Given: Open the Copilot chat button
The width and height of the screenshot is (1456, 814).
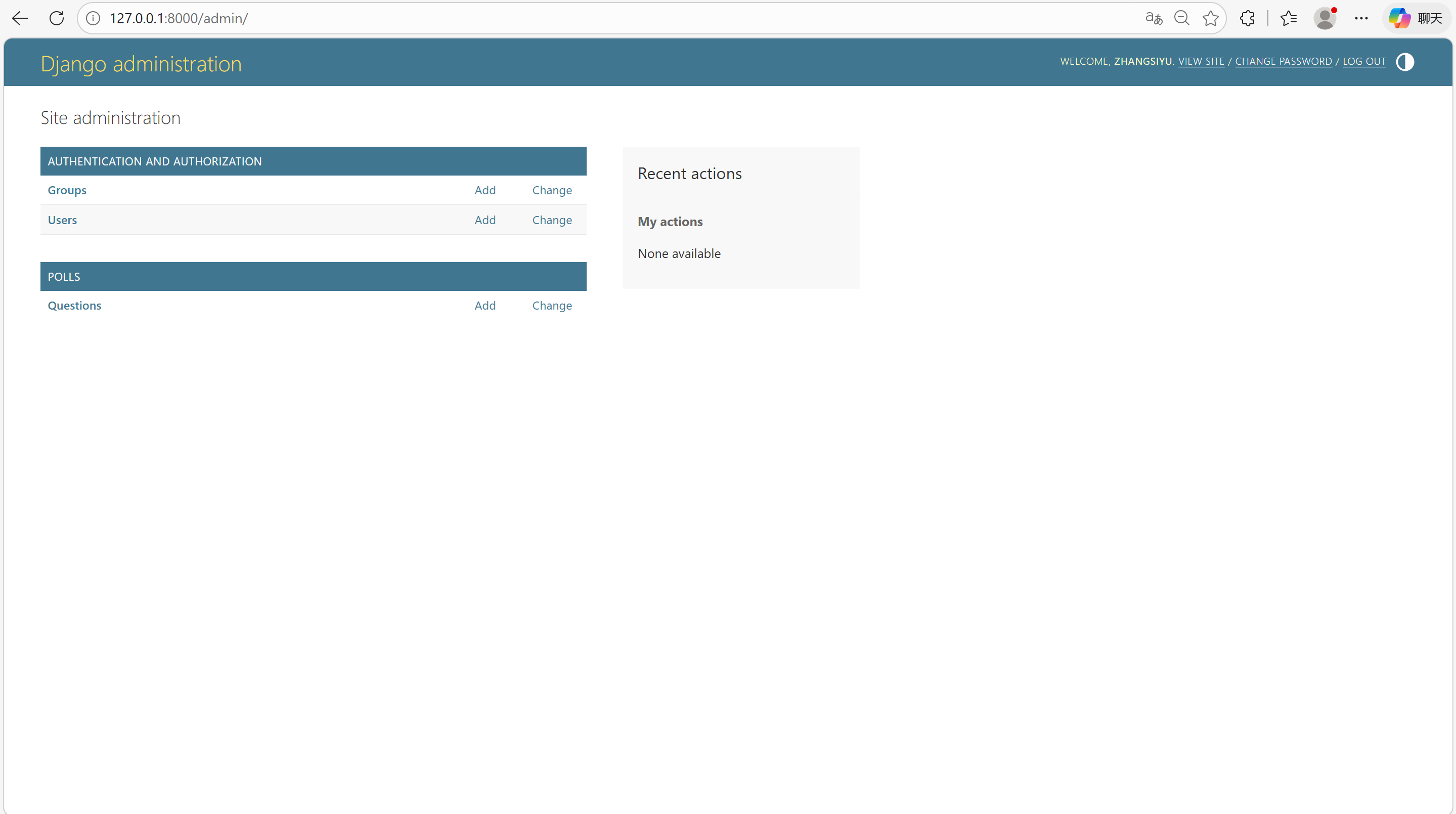Looking at the screenshot, I should pos(1416,18).
